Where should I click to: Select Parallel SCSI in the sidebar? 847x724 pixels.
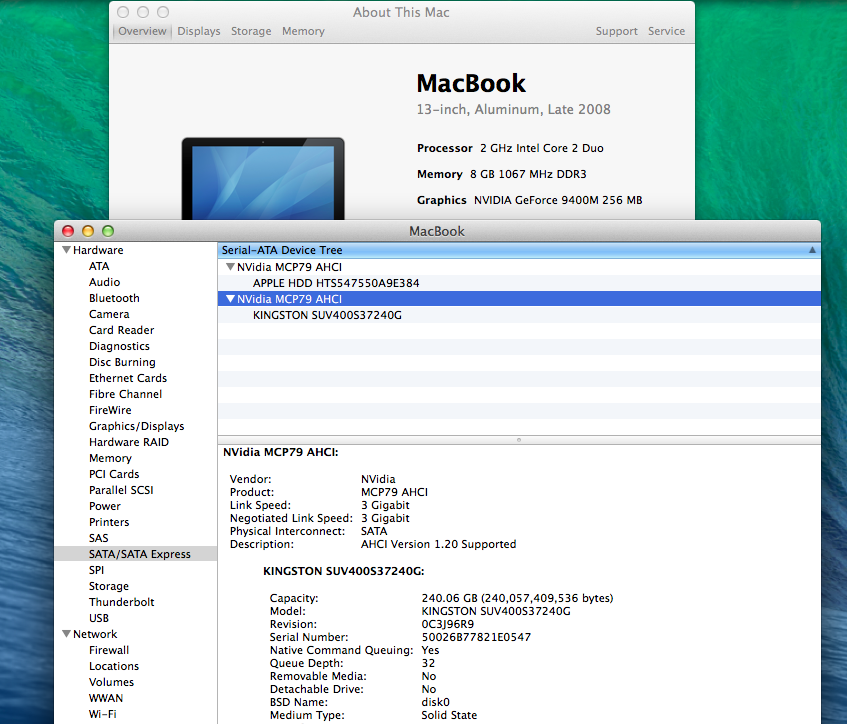tap(121, 490)
